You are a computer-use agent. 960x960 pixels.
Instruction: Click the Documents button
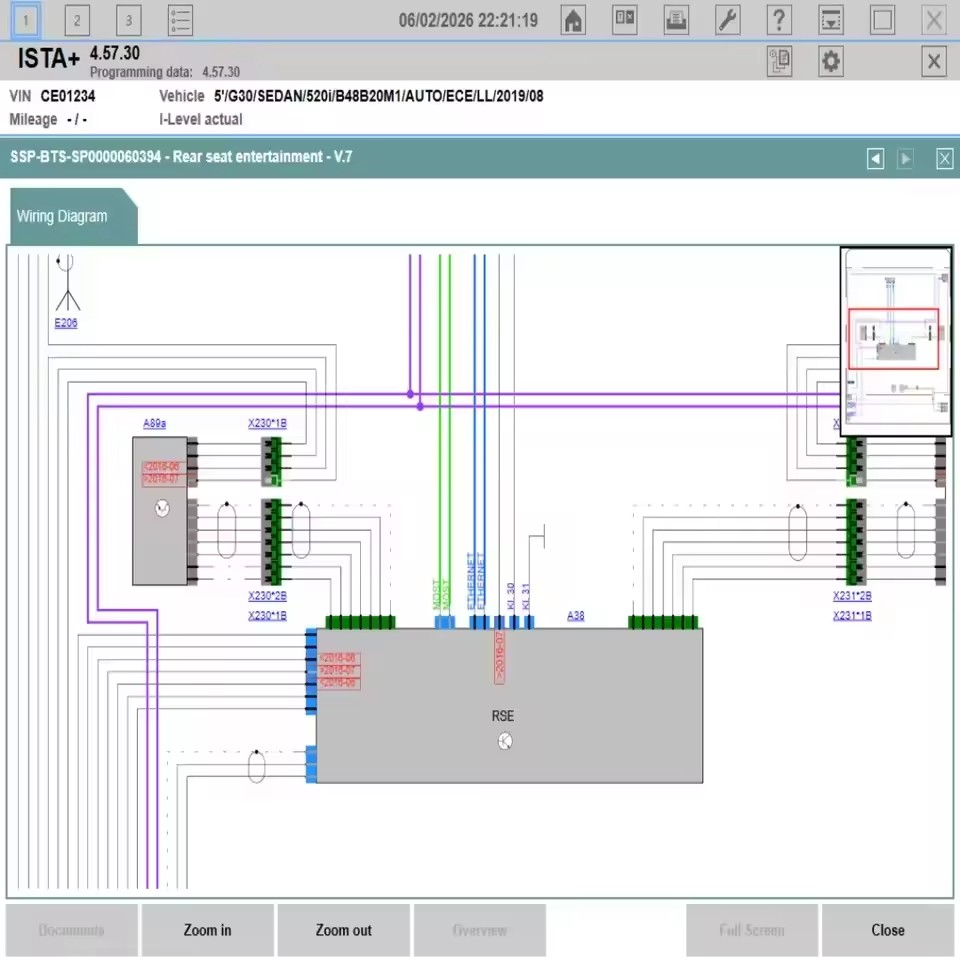tap(72, 930)
